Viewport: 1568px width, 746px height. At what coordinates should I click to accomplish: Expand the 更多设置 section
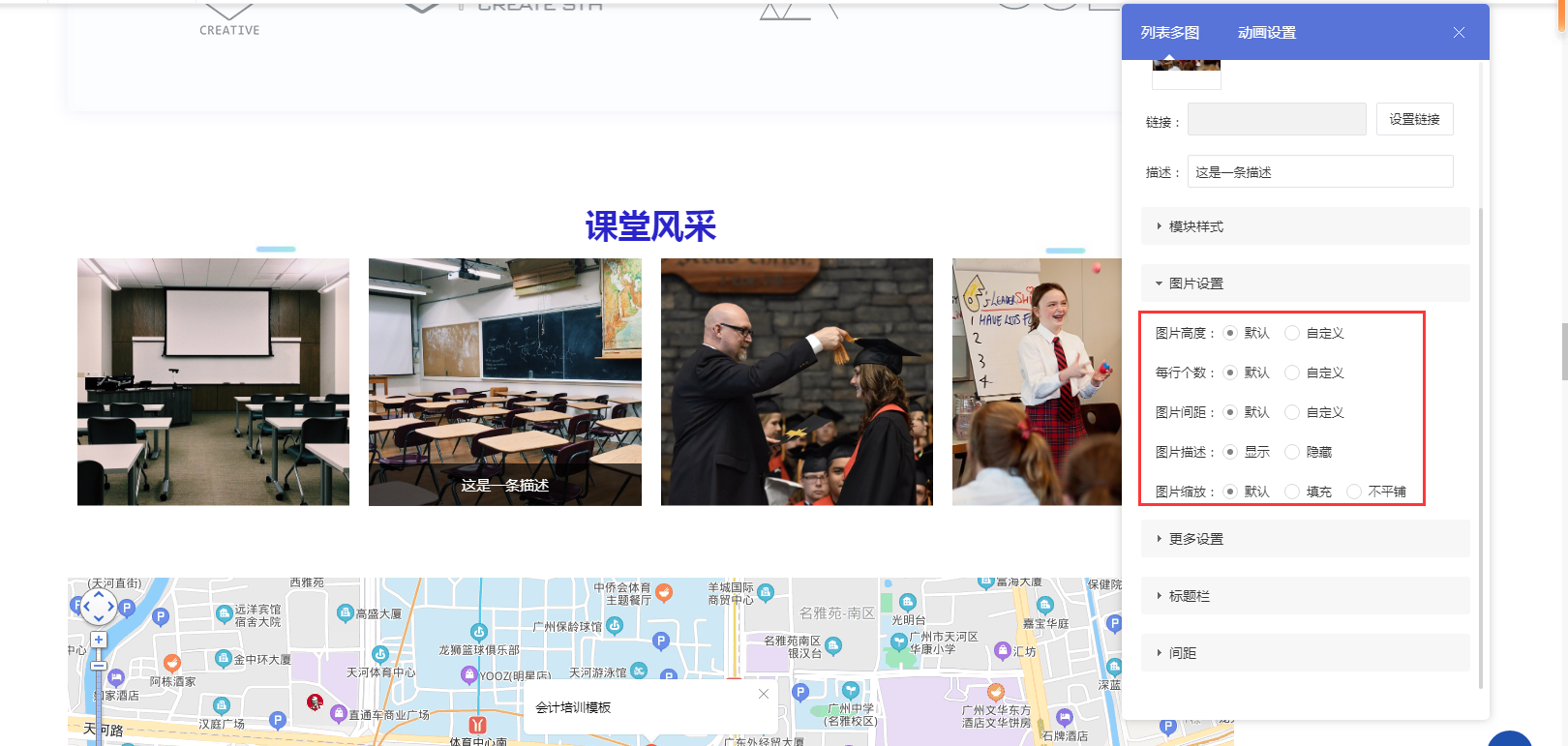click(x=1305, y=539)
